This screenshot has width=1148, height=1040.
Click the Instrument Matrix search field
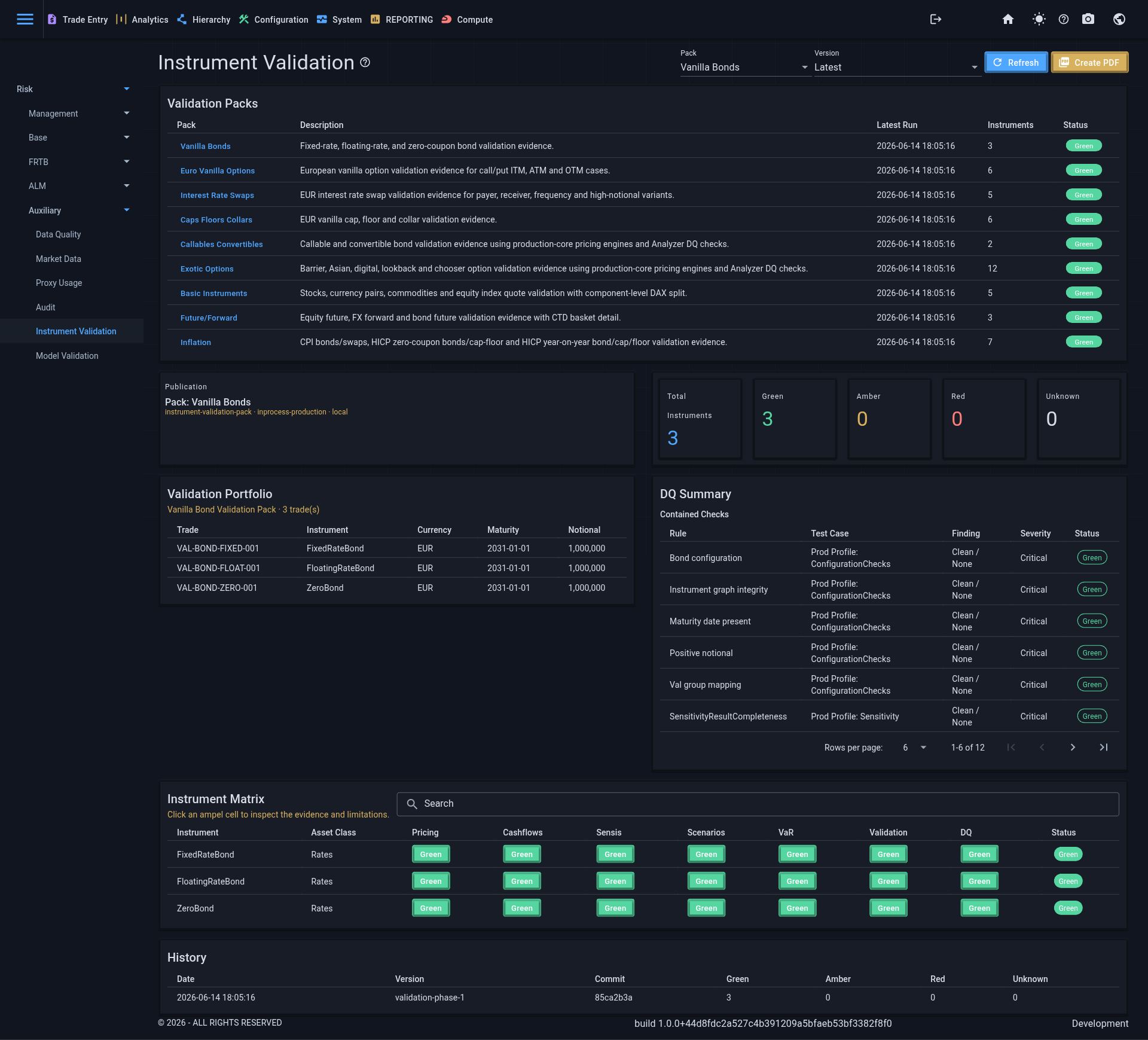coord(758,804)
